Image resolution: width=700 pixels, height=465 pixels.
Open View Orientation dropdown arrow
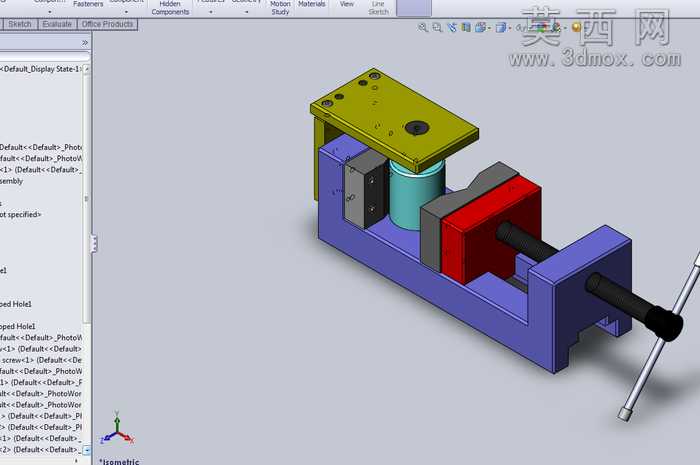(489, 28)
